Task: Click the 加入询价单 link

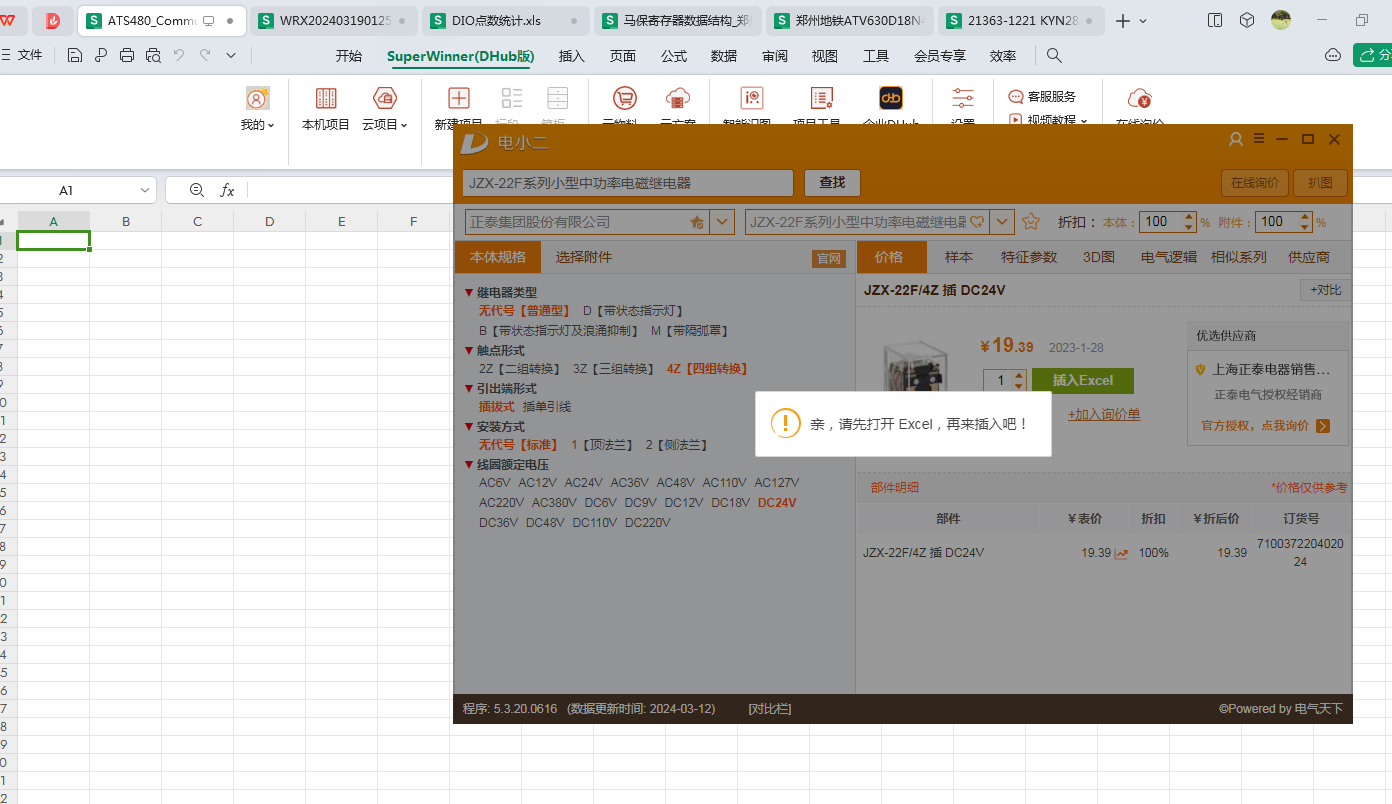Action: [1104, 414]
